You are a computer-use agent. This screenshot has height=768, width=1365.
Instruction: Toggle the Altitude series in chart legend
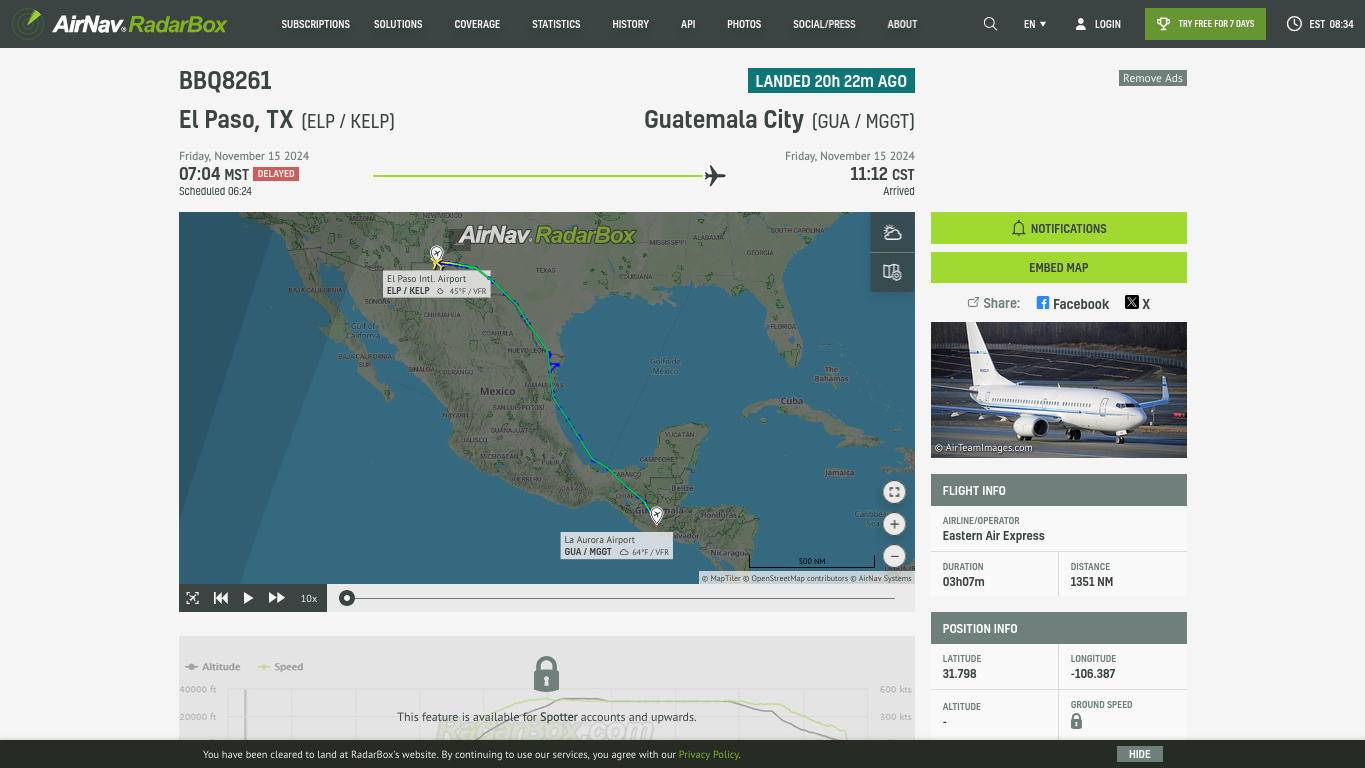(213, 667)
